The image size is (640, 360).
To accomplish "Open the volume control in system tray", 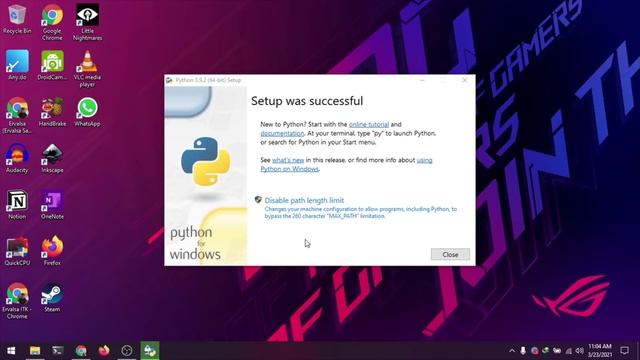I will [579, 351].
